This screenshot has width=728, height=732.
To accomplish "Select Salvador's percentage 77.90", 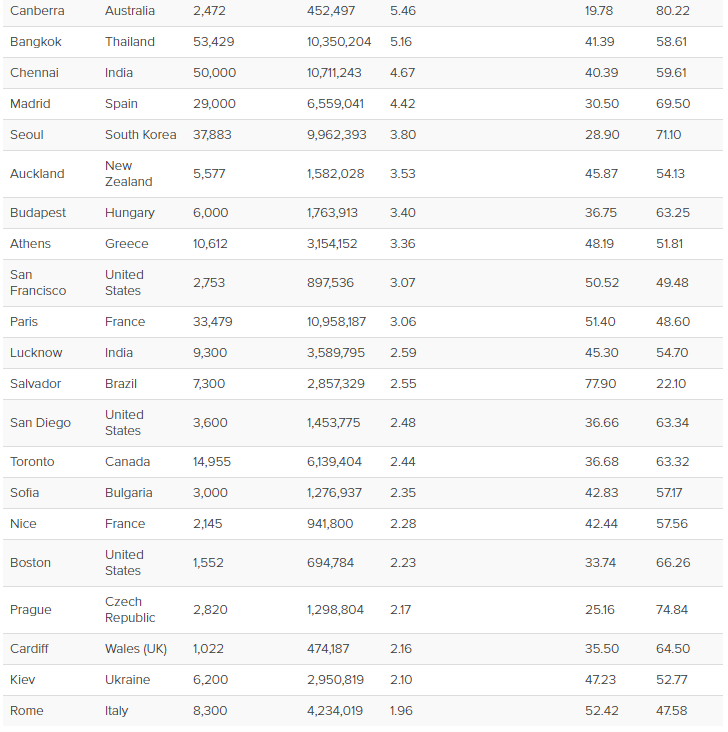I will point(600,384).
